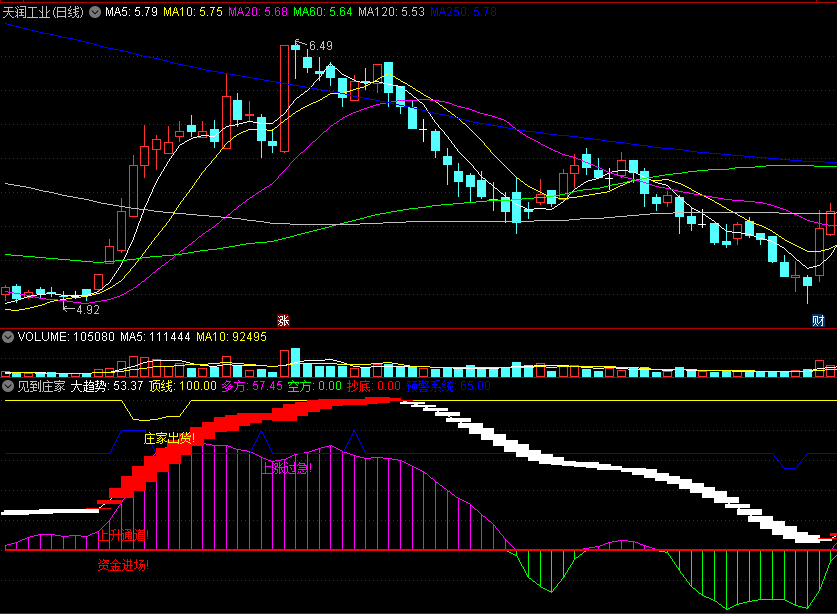Click the VOLUME: 105080 label

point(66,337)
